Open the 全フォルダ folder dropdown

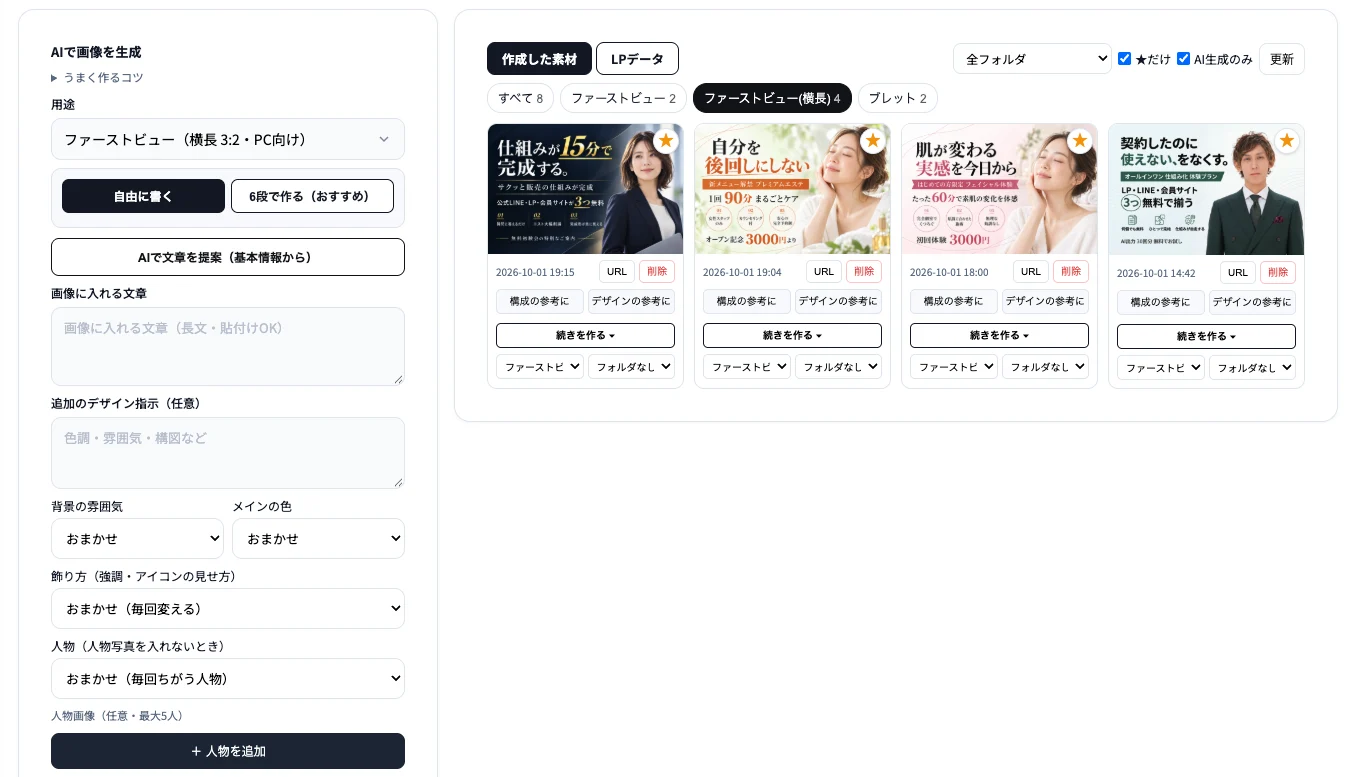click(1032, 59)
